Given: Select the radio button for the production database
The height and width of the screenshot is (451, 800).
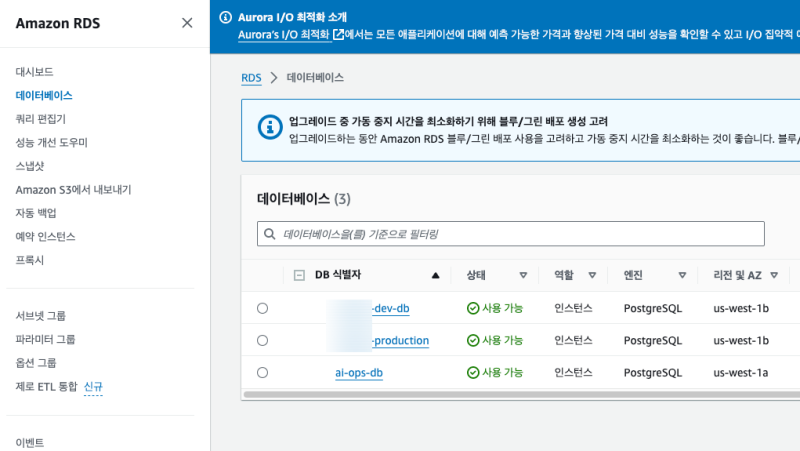Looking at the screenshot, I should coord(262,341).
